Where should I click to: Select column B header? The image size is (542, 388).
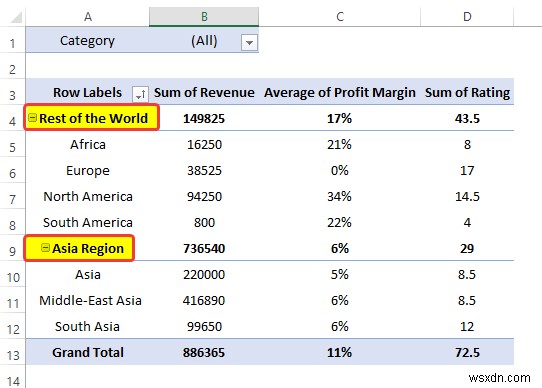(204, 17)
